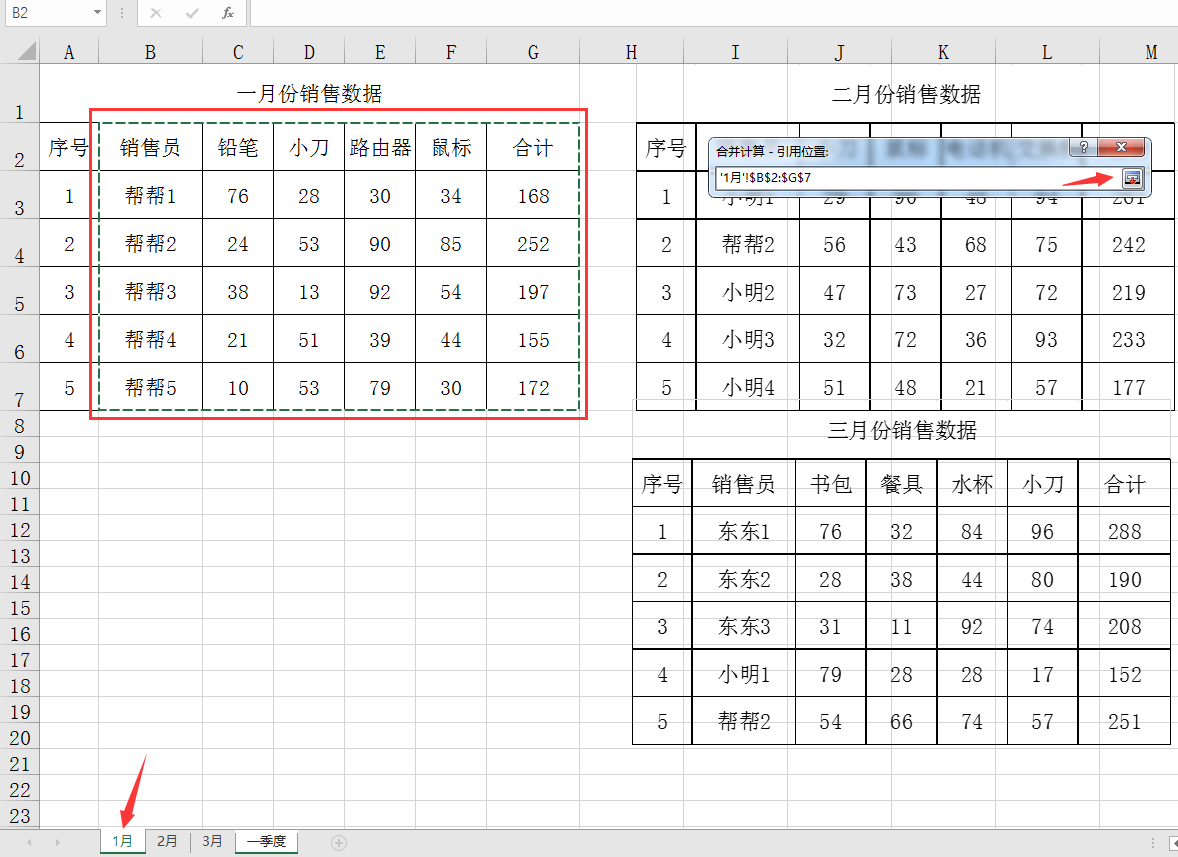The height and width of the screenshot is (857, 1178).
Task: Click the title 三月份销售数据
Action: [902, 430]
